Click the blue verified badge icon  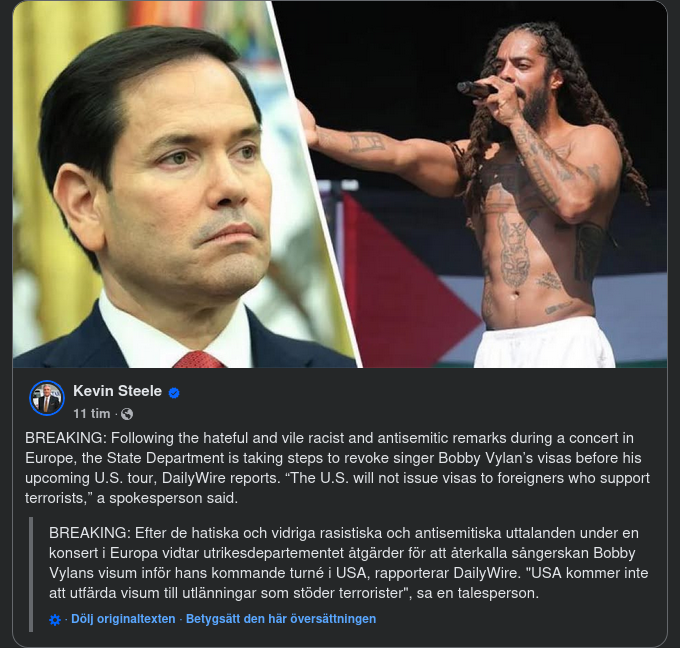click(x=174, y=393)
